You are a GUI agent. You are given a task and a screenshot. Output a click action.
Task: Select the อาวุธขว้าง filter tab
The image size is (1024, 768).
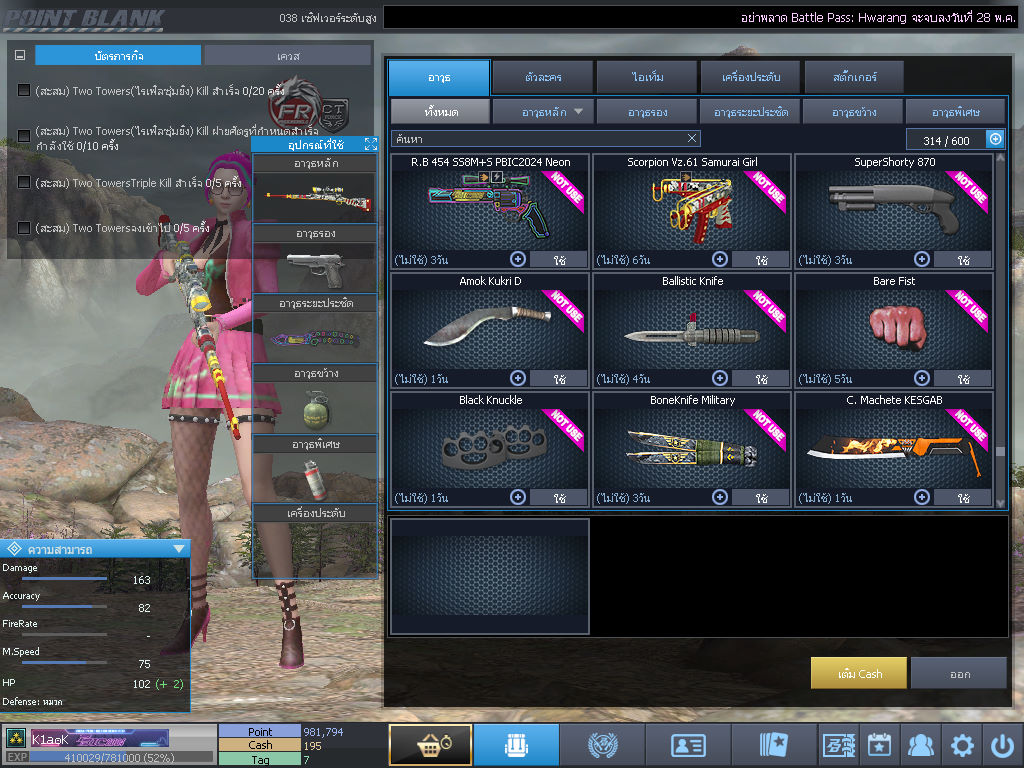(x=854, y=112)
